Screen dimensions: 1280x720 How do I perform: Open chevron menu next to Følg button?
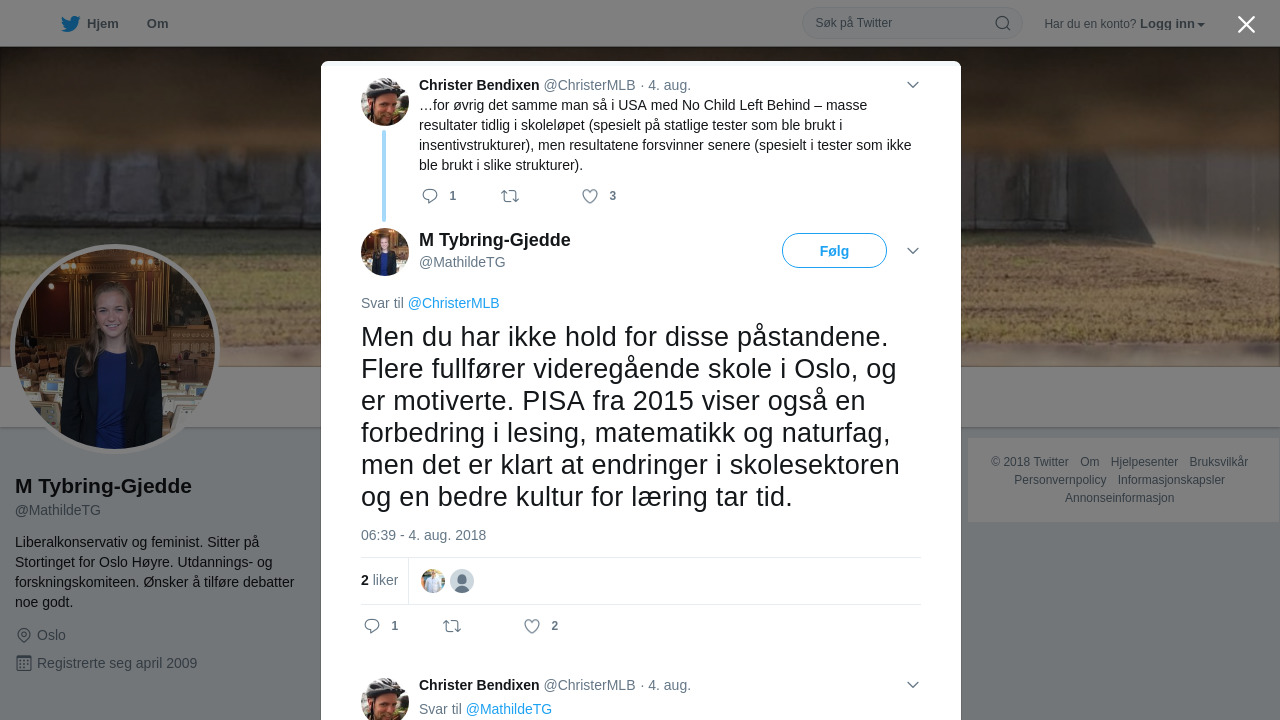tap(913, 251)
